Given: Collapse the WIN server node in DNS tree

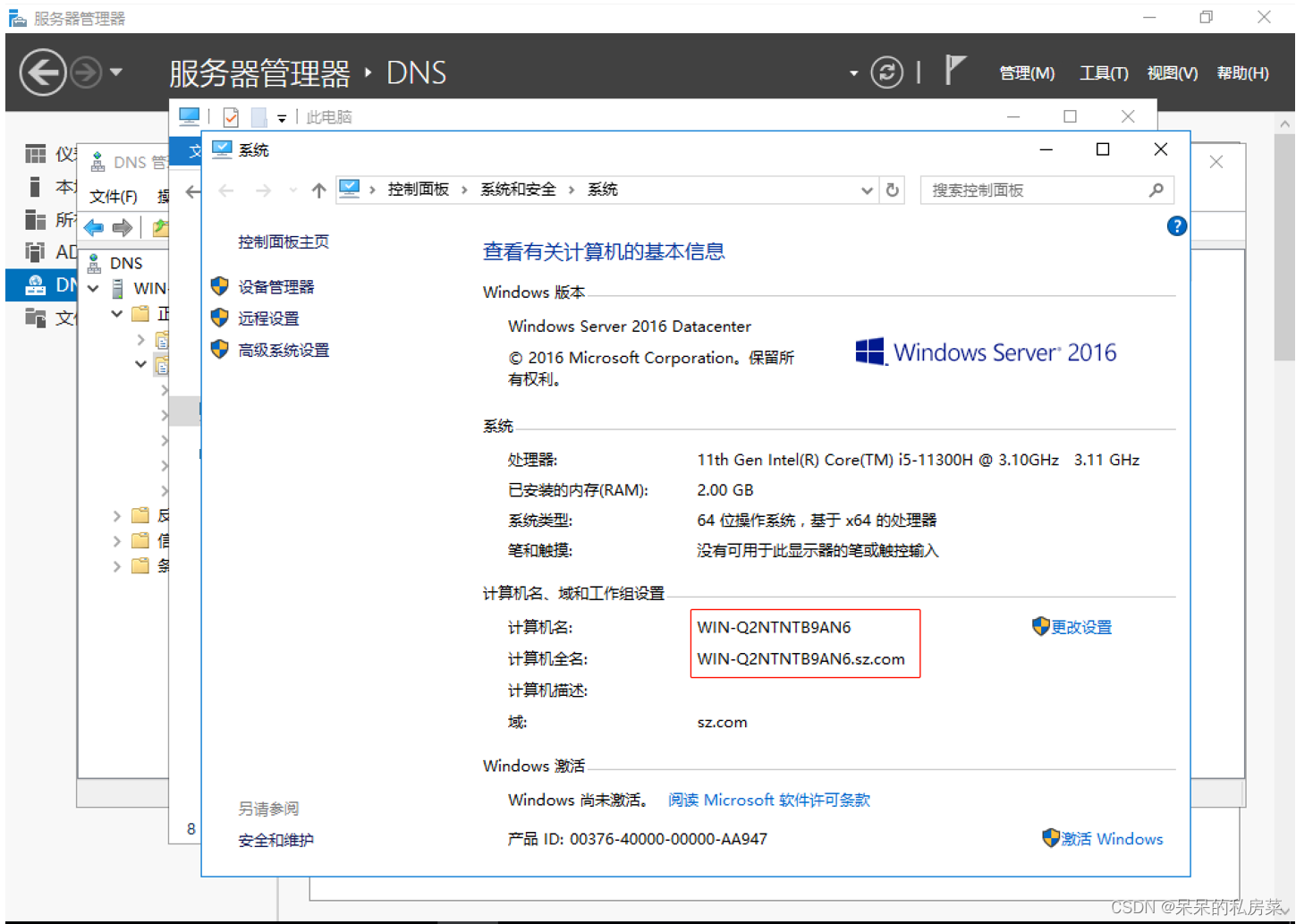Looking at the screenshot, I should [x=93, y=288].
